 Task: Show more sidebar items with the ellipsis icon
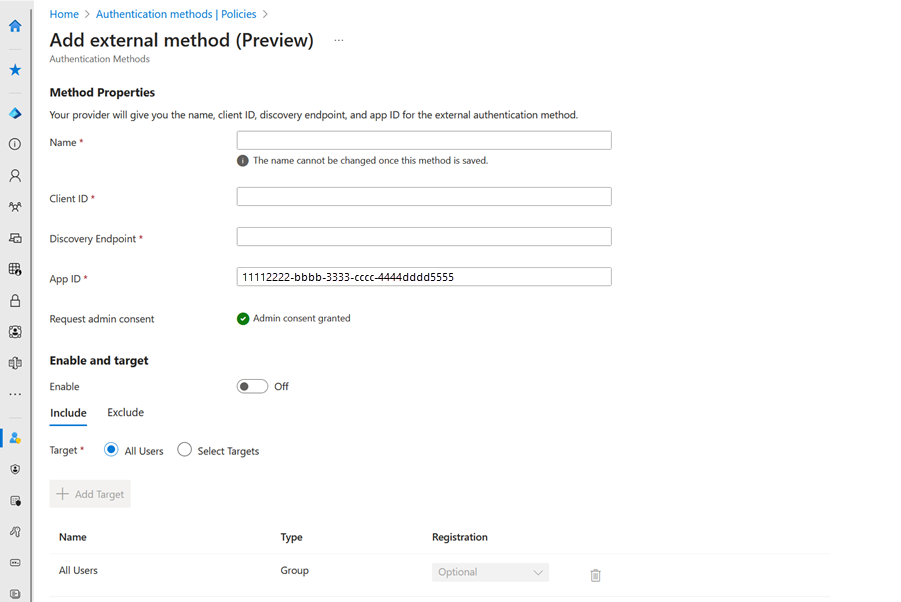[14, 394]
